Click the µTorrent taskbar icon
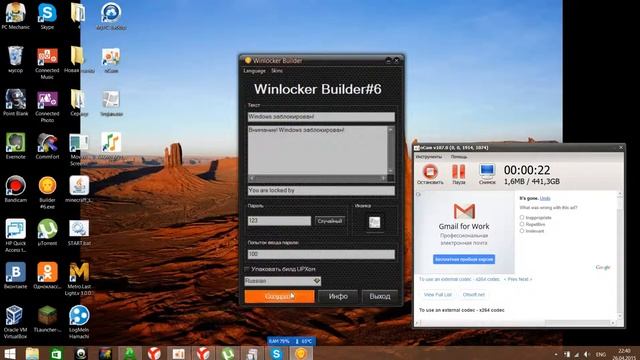 (227, 353)
